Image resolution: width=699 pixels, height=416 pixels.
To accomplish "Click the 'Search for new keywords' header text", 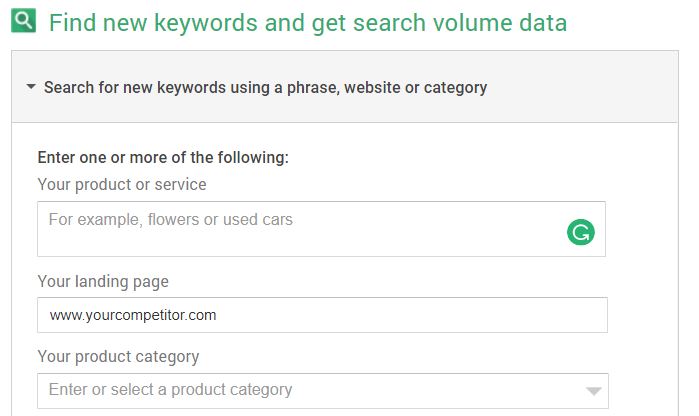I will click(150, 88).
